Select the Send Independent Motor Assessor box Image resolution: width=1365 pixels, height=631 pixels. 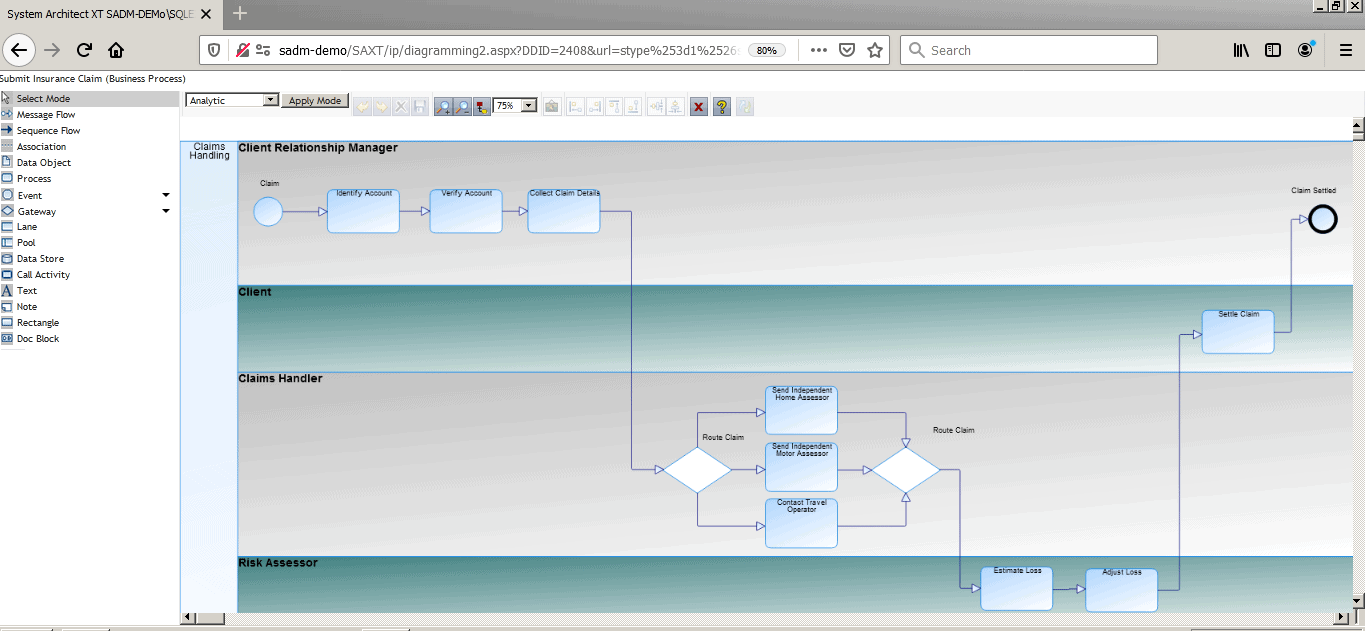[801, 467]
